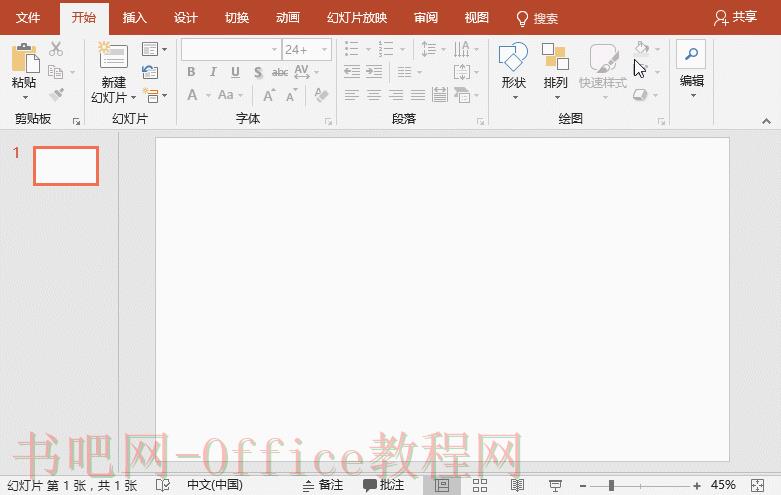Click the increase indent icon
The height and width of the screenshot is (495, 781).
tap(374, 72)
